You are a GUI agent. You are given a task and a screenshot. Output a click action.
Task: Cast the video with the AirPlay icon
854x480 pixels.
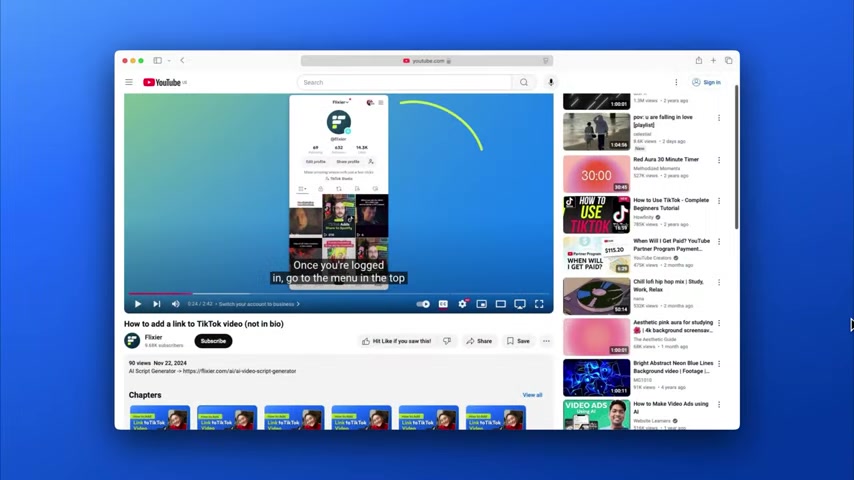pos(520,304)
